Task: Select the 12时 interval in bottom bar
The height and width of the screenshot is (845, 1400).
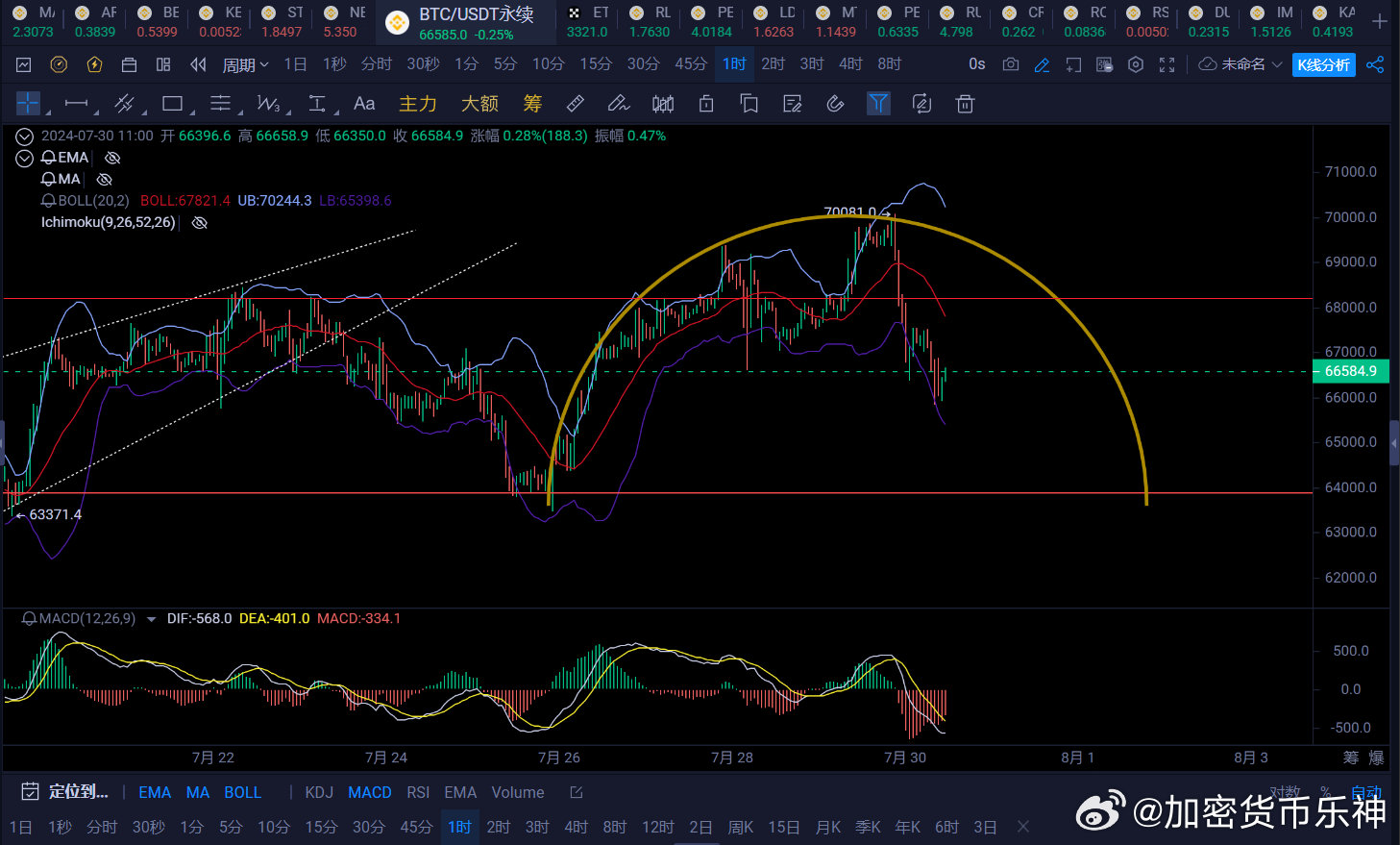Action: [658, 827]
